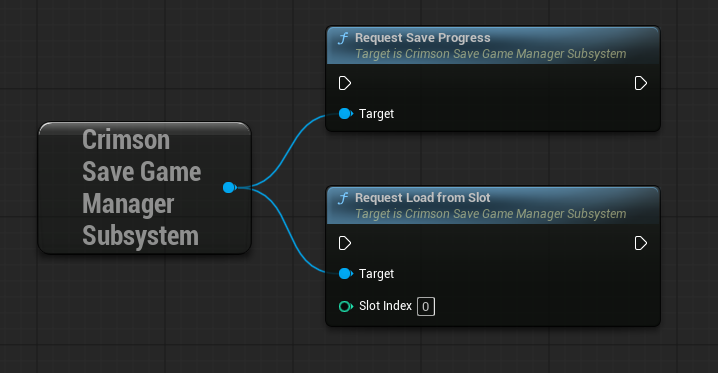Click Request Save Progress output execution pin
This screenshot has width=718, height=373.
[641, 83]
